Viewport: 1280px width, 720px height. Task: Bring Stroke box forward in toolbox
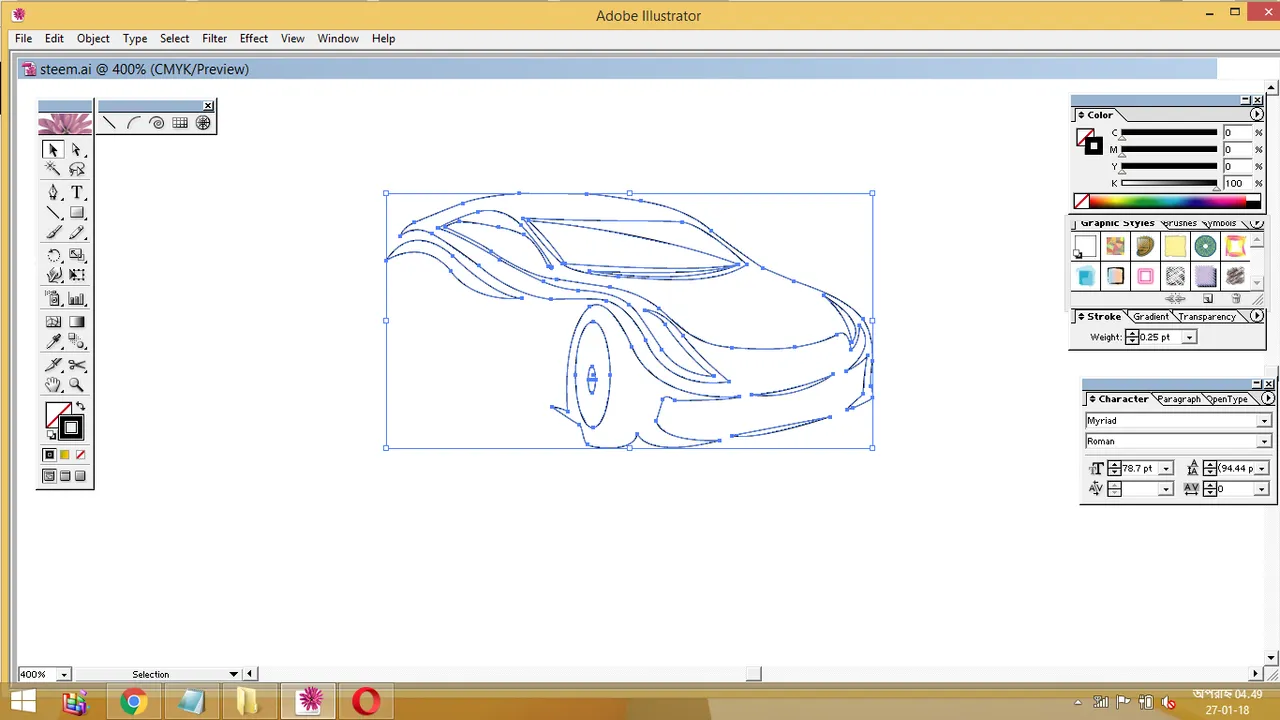[x=71, y=428]
